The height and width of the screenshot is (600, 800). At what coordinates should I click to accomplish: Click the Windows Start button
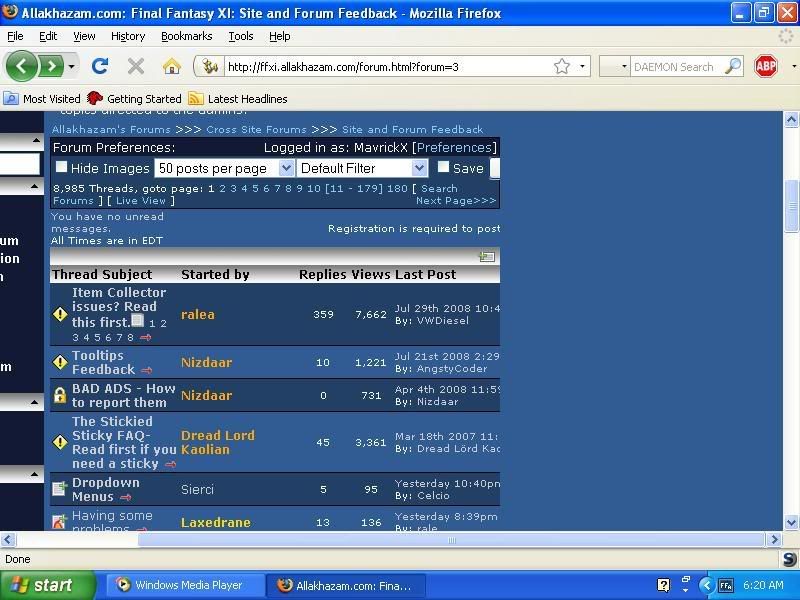click(x=47, y=585)
